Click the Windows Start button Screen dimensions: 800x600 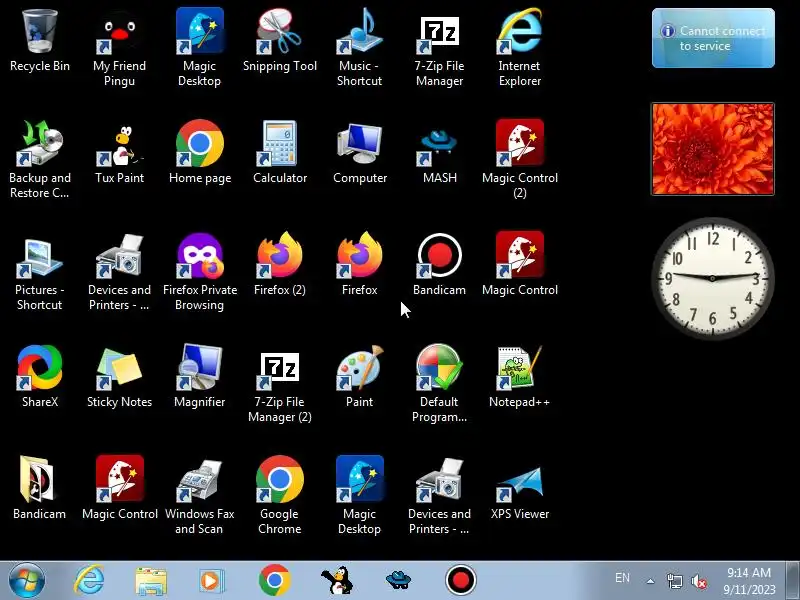pos(27,581)
